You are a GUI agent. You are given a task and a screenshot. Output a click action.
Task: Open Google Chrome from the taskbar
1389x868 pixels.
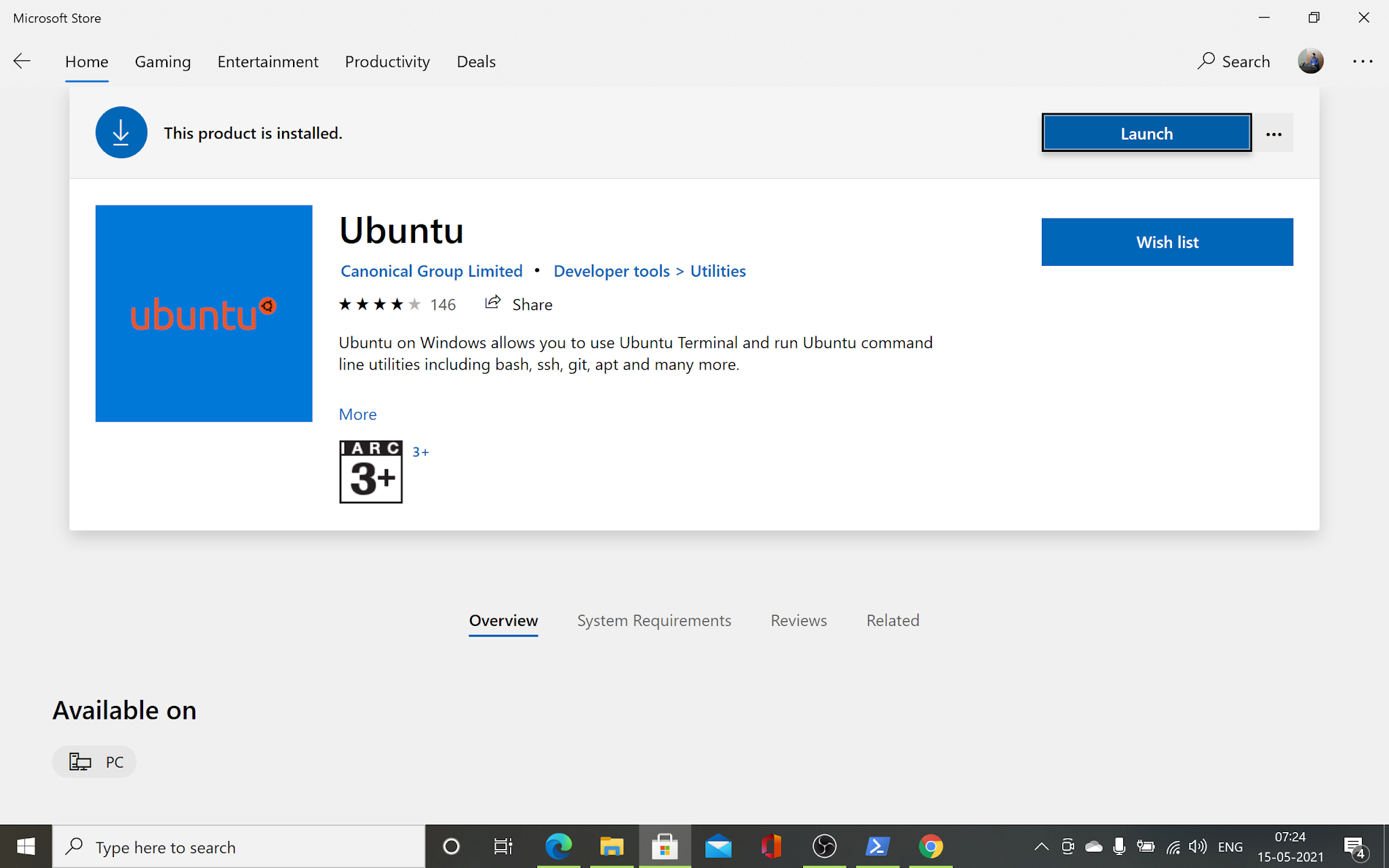click(x=931, y=846)
